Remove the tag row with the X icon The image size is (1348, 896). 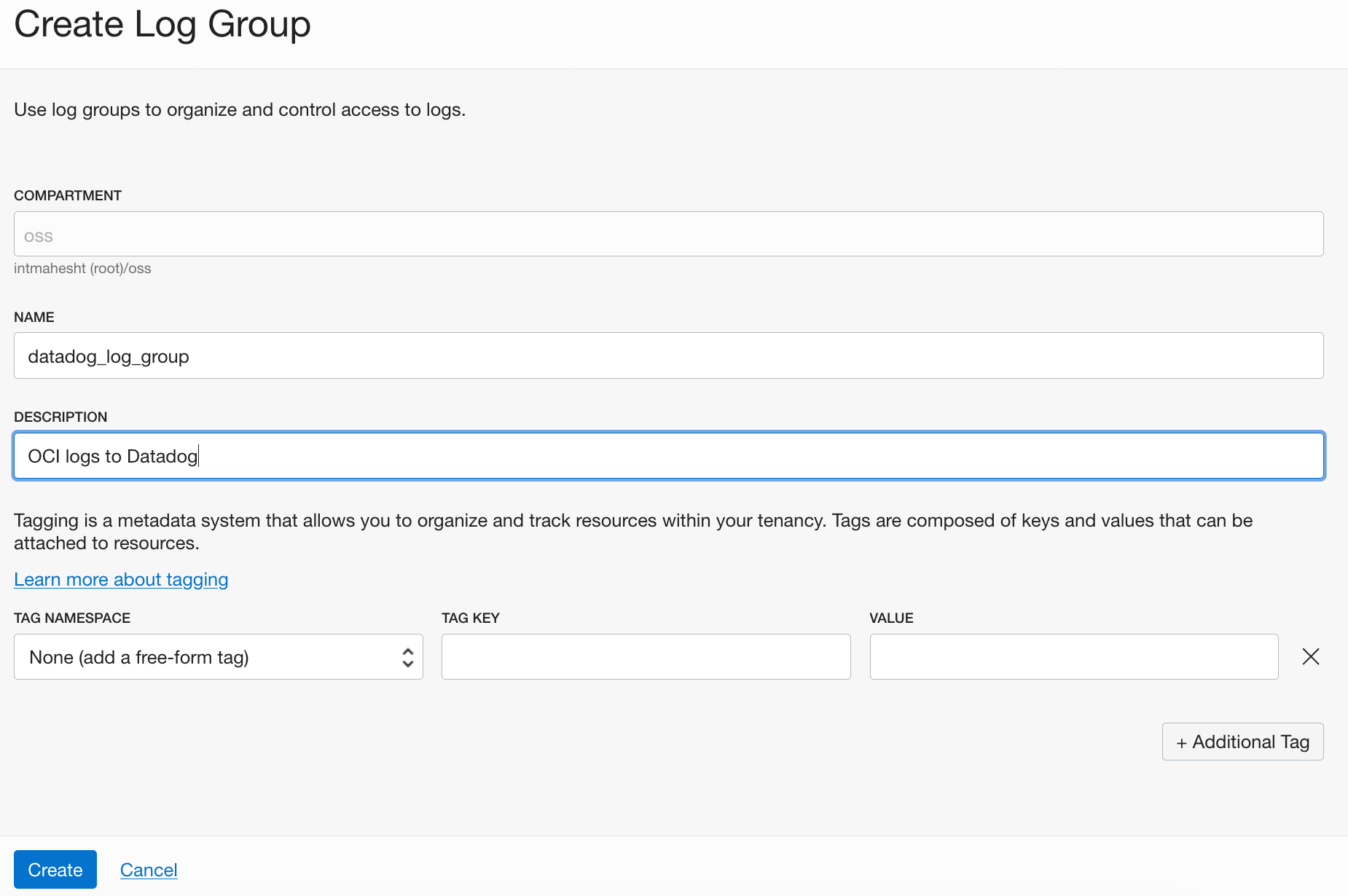tap(1310, 657)
